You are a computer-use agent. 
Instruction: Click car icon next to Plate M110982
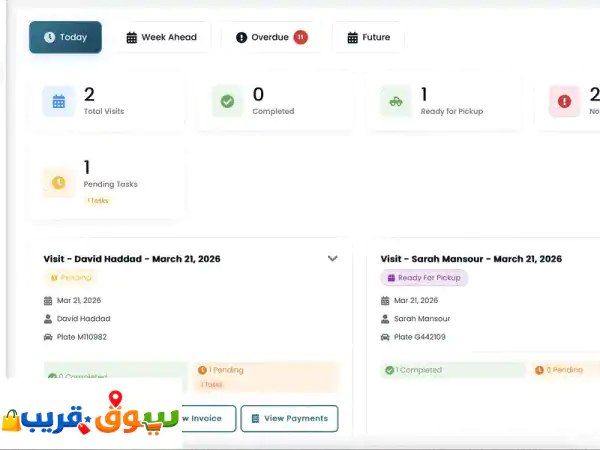[x=48, y=337]
